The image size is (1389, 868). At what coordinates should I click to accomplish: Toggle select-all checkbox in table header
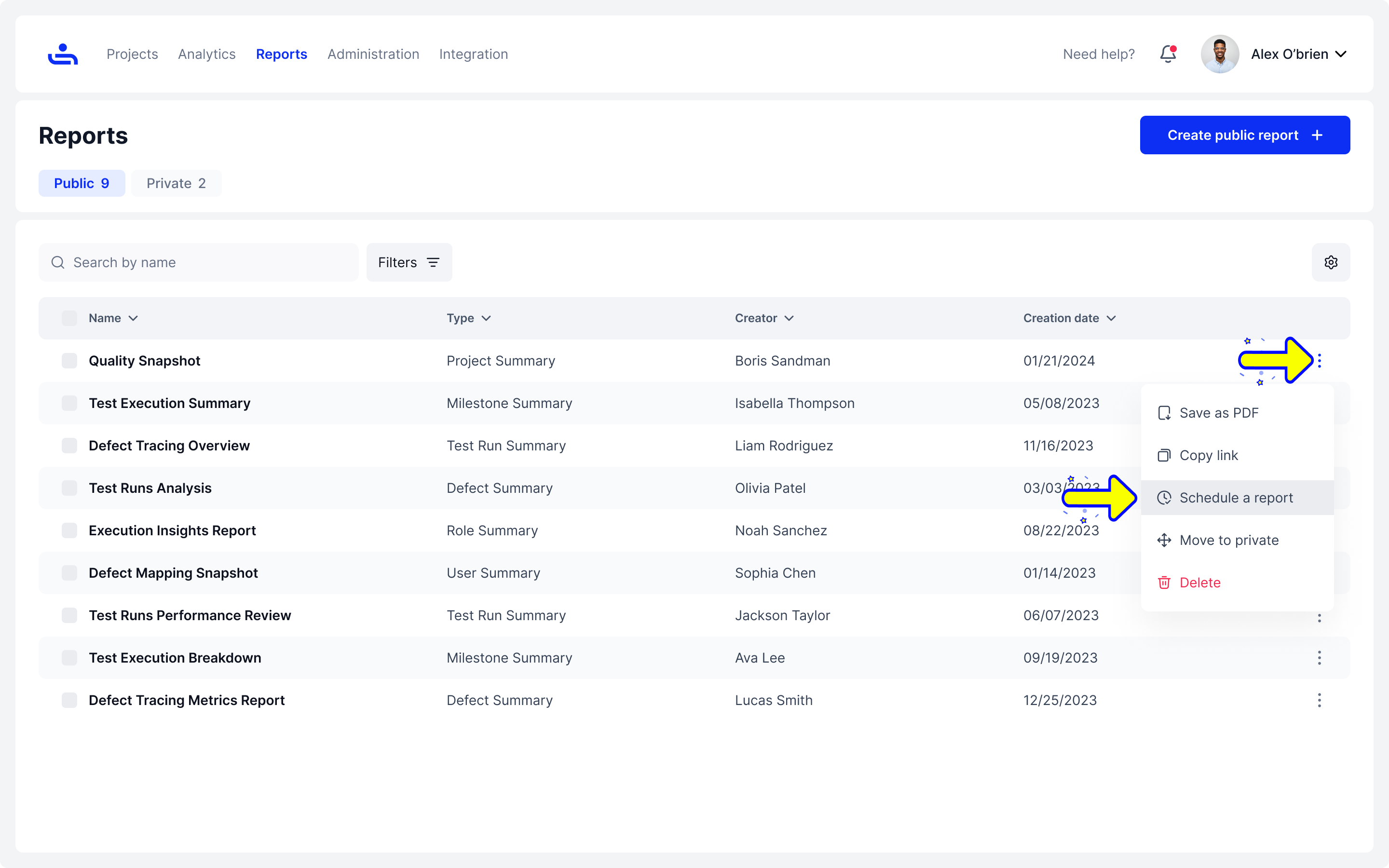click(69, 318)
